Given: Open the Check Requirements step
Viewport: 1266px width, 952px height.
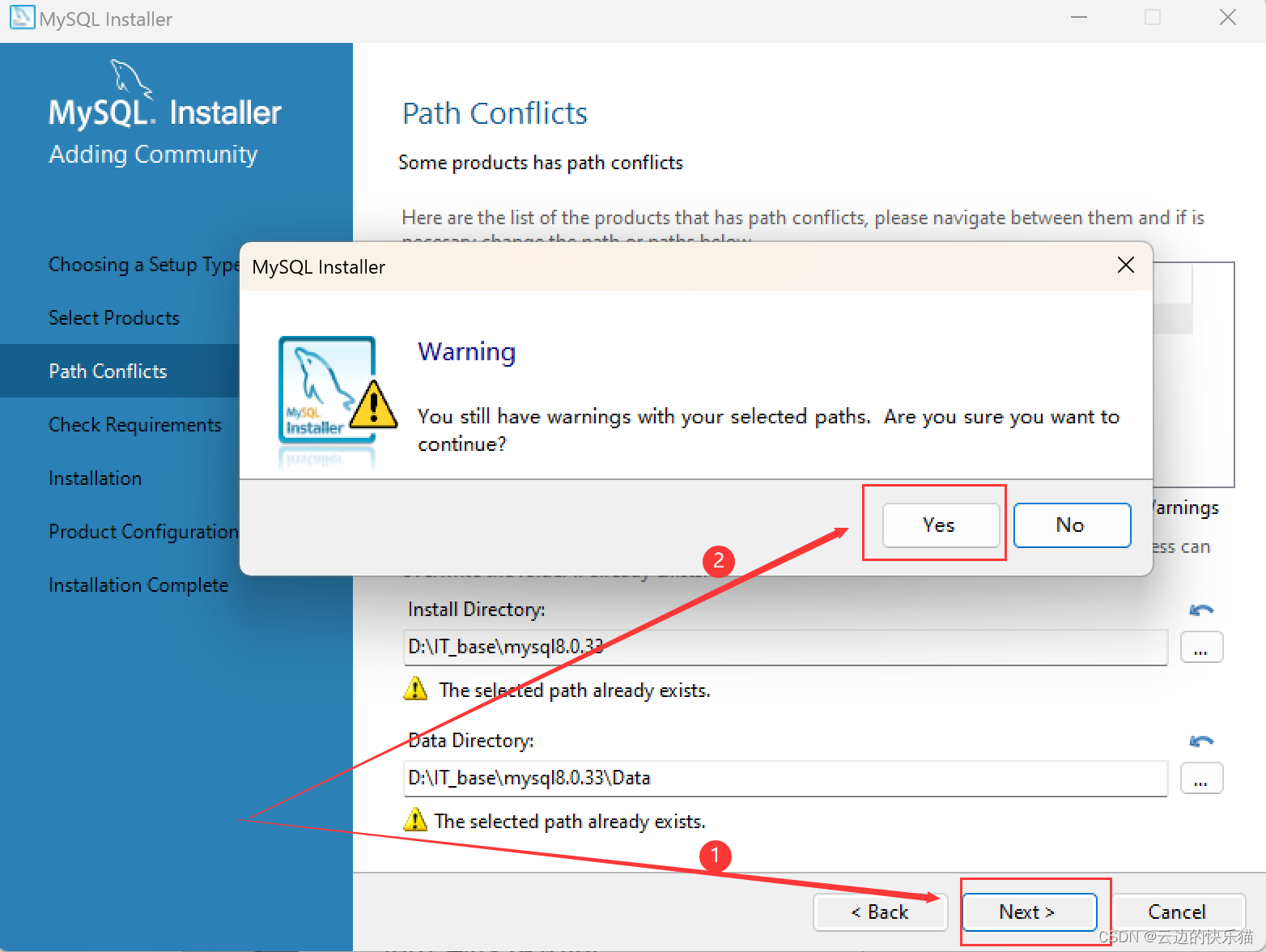Looking at the screenshot, I should 135,425.
